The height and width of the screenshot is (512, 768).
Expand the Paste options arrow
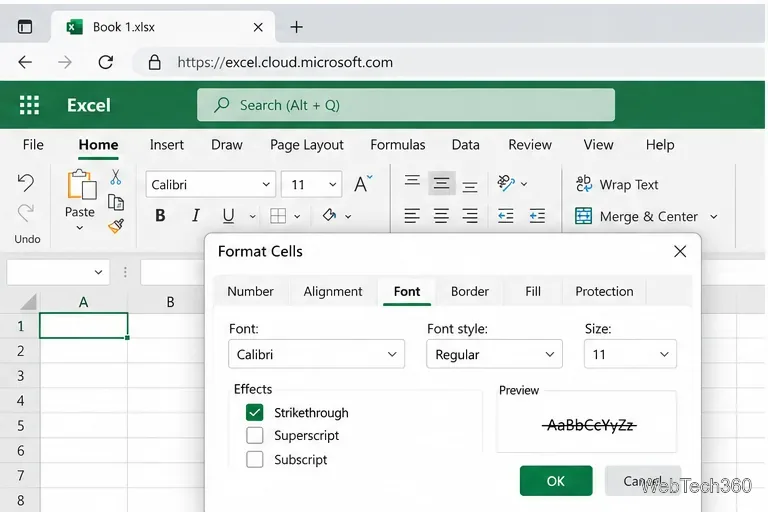[79, 228]
